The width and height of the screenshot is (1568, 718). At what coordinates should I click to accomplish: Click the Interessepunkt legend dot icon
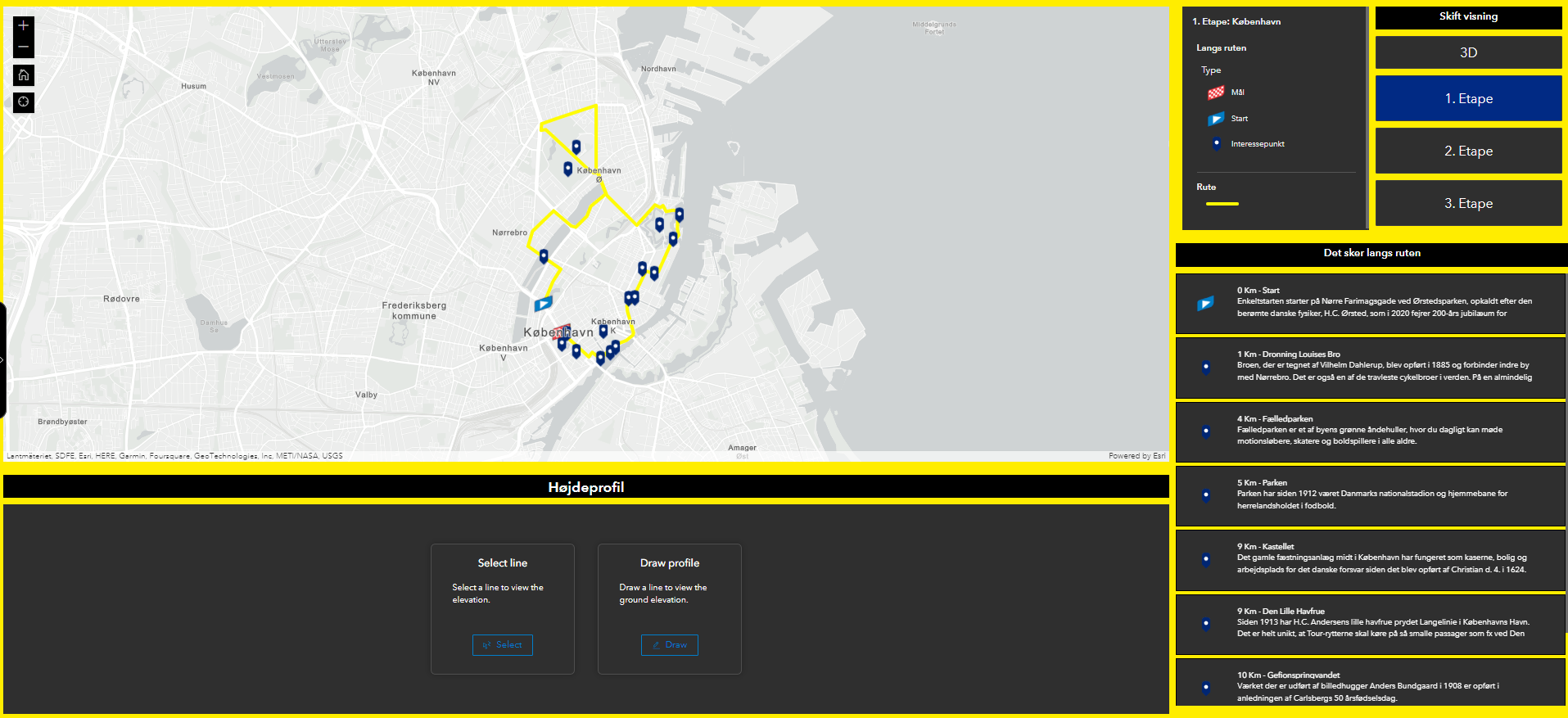[x=1217, y=143]
